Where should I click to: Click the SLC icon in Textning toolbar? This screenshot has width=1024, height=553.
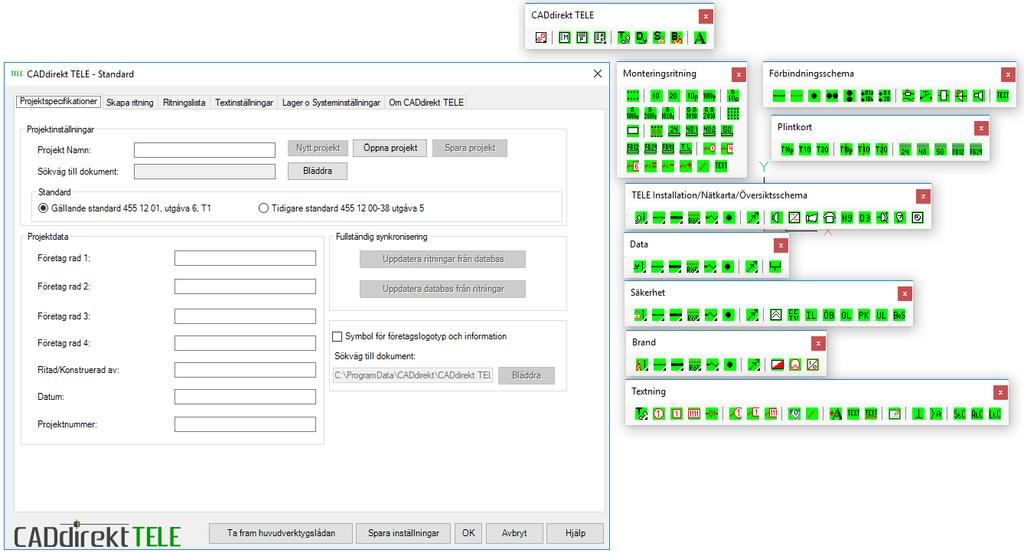pos(959,413)
